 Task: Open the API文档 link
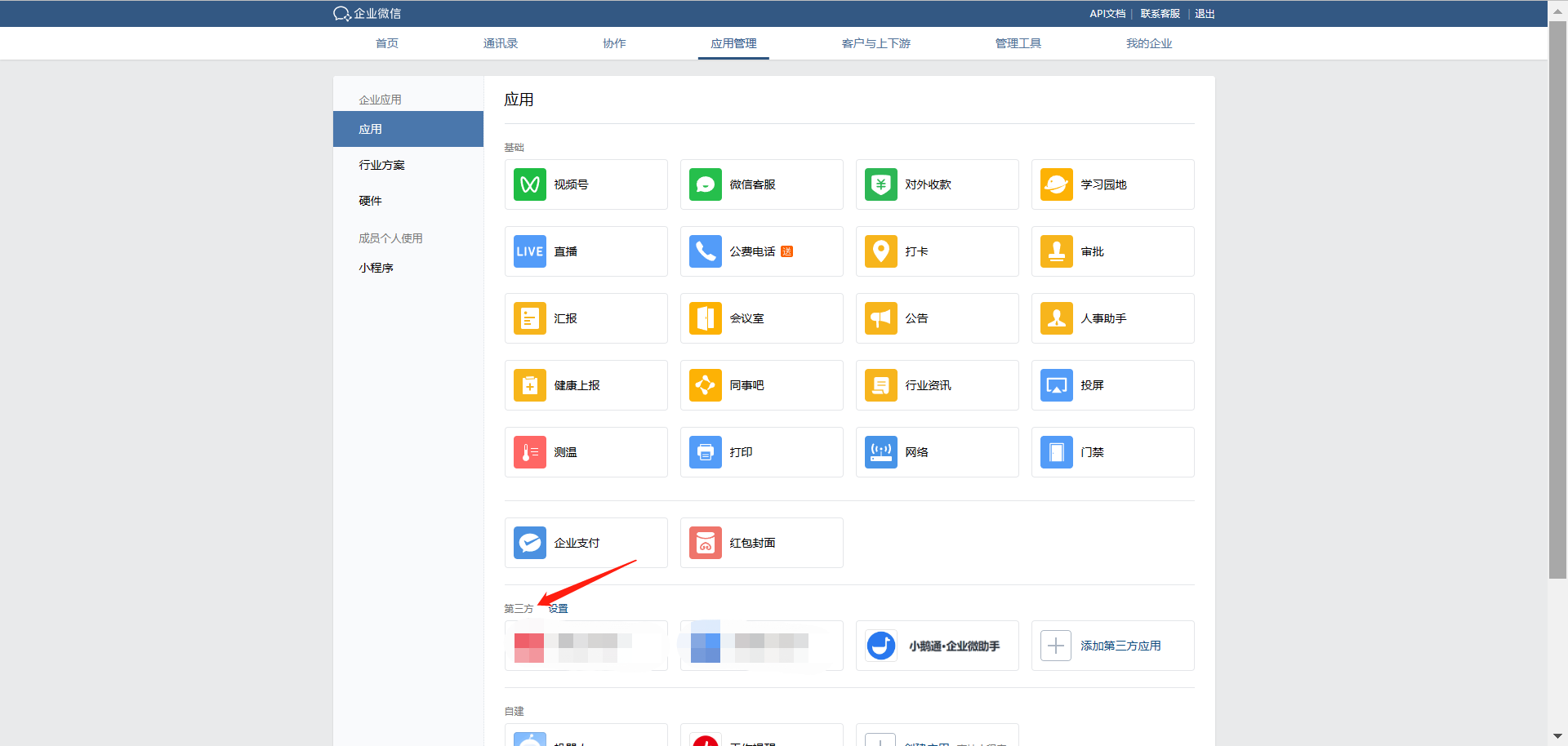1107,14
